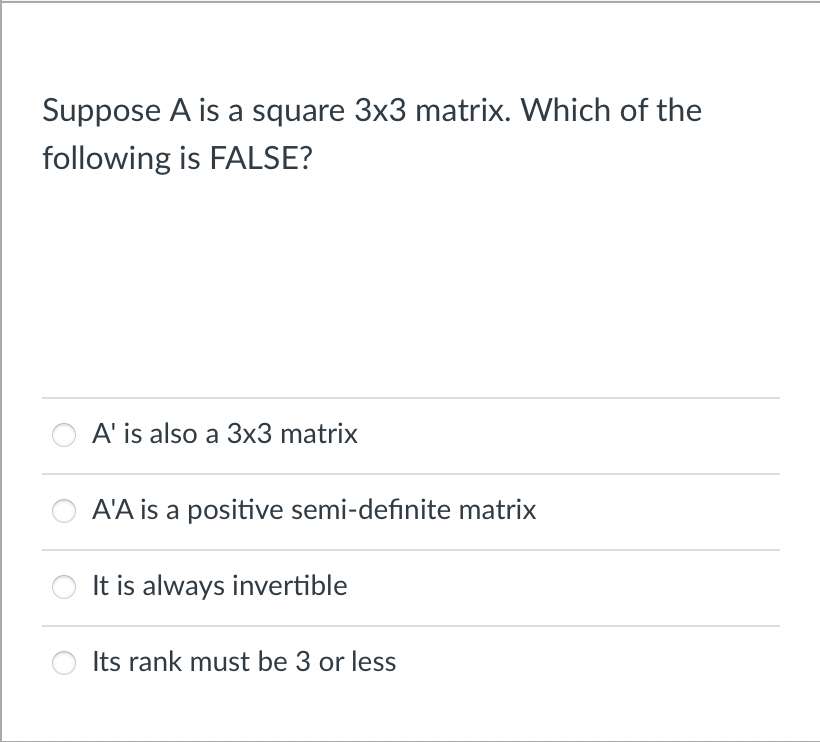820x742 pixels.
Task: Click the word "always" in the third option
Action: click(x=184, y=587)
